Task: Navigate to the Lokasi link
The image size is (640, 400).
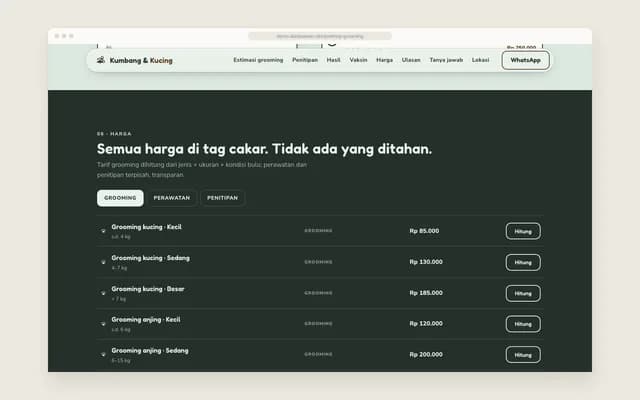Action: coord(480,60)
